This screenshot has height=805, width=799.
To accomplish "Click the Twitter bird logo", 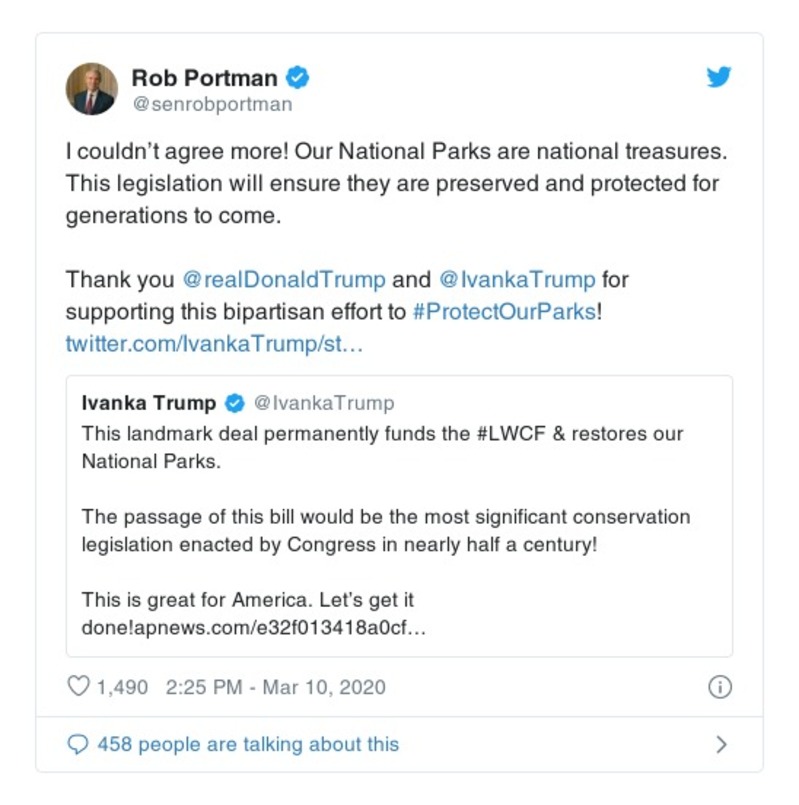I will pos(719,78).
